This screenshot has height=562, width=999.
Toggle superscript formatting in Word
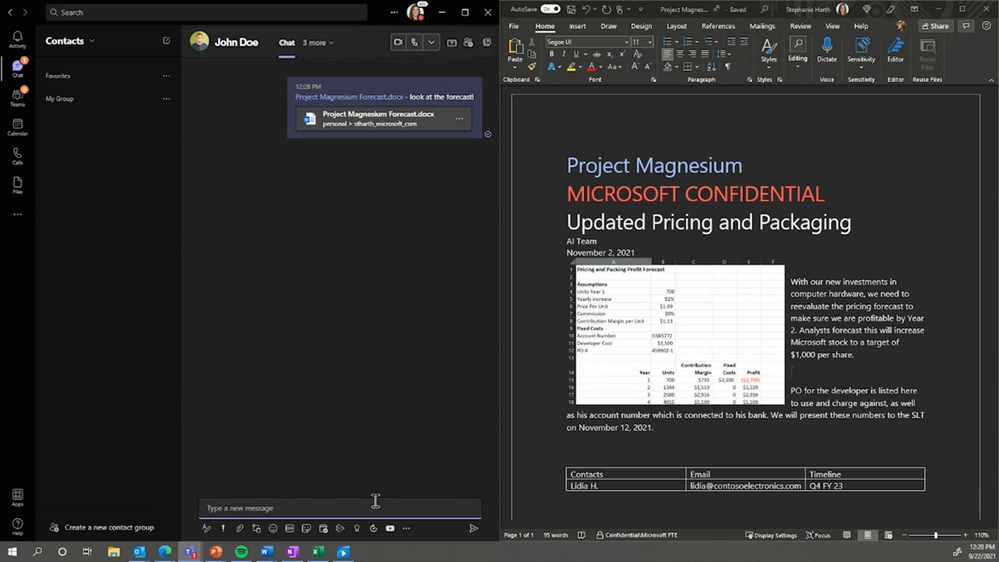pos(622,54)
